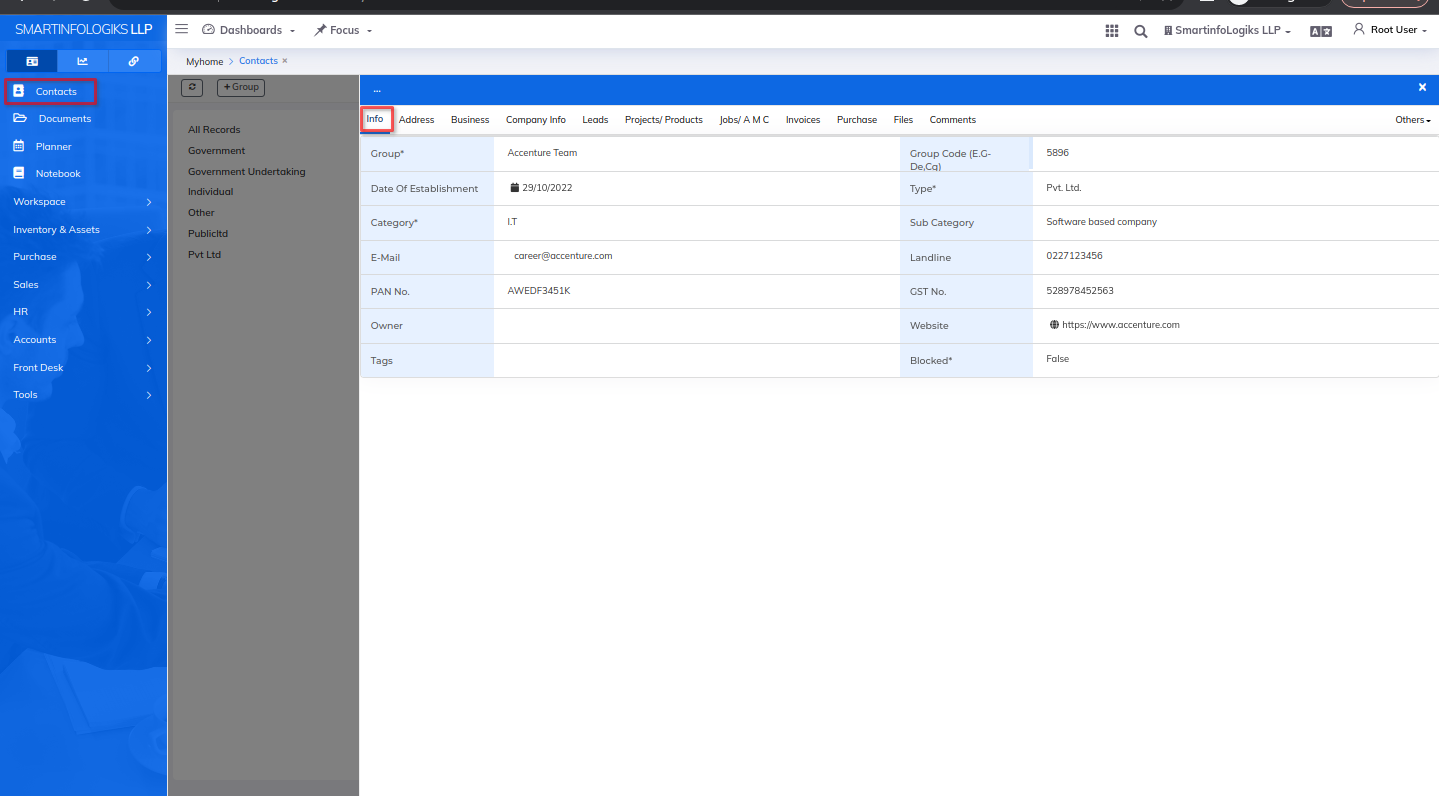Click the Accenture Team group value
Screen dimensions: 1439x796
pos(542,153)
